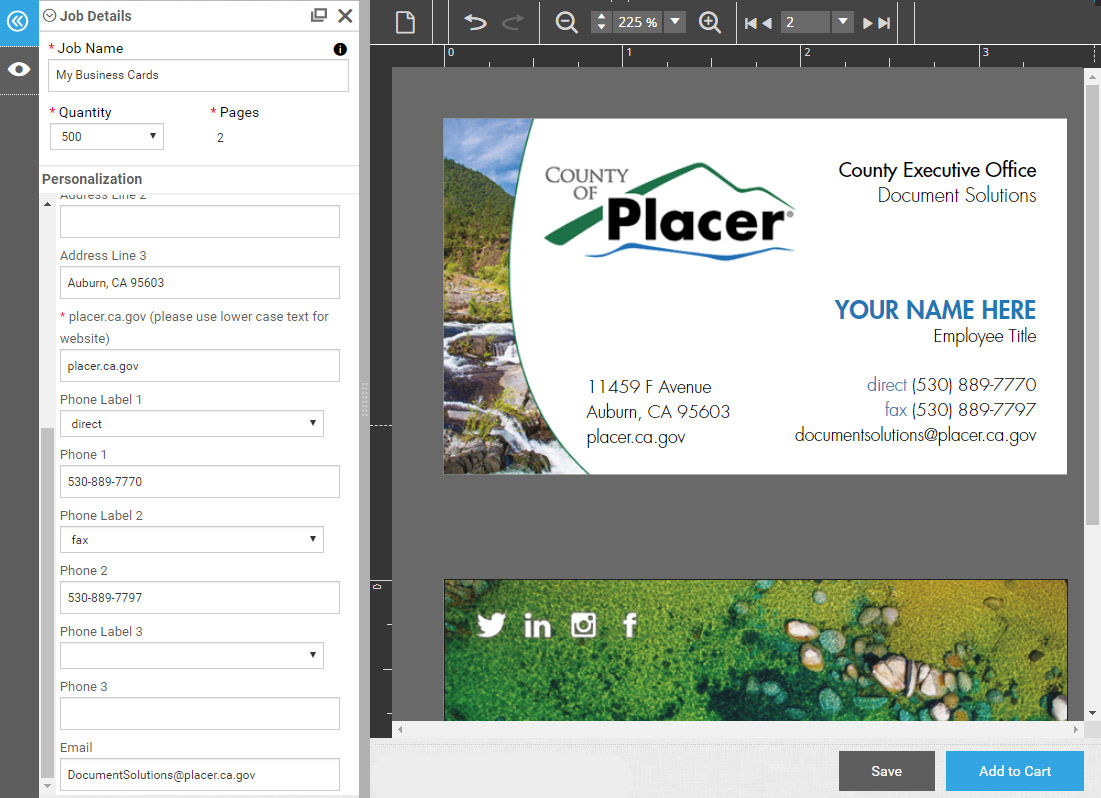Open the Phone Label 1 dropdown
The width and height of the screenshot is (1101, 798).
(192, 424)
